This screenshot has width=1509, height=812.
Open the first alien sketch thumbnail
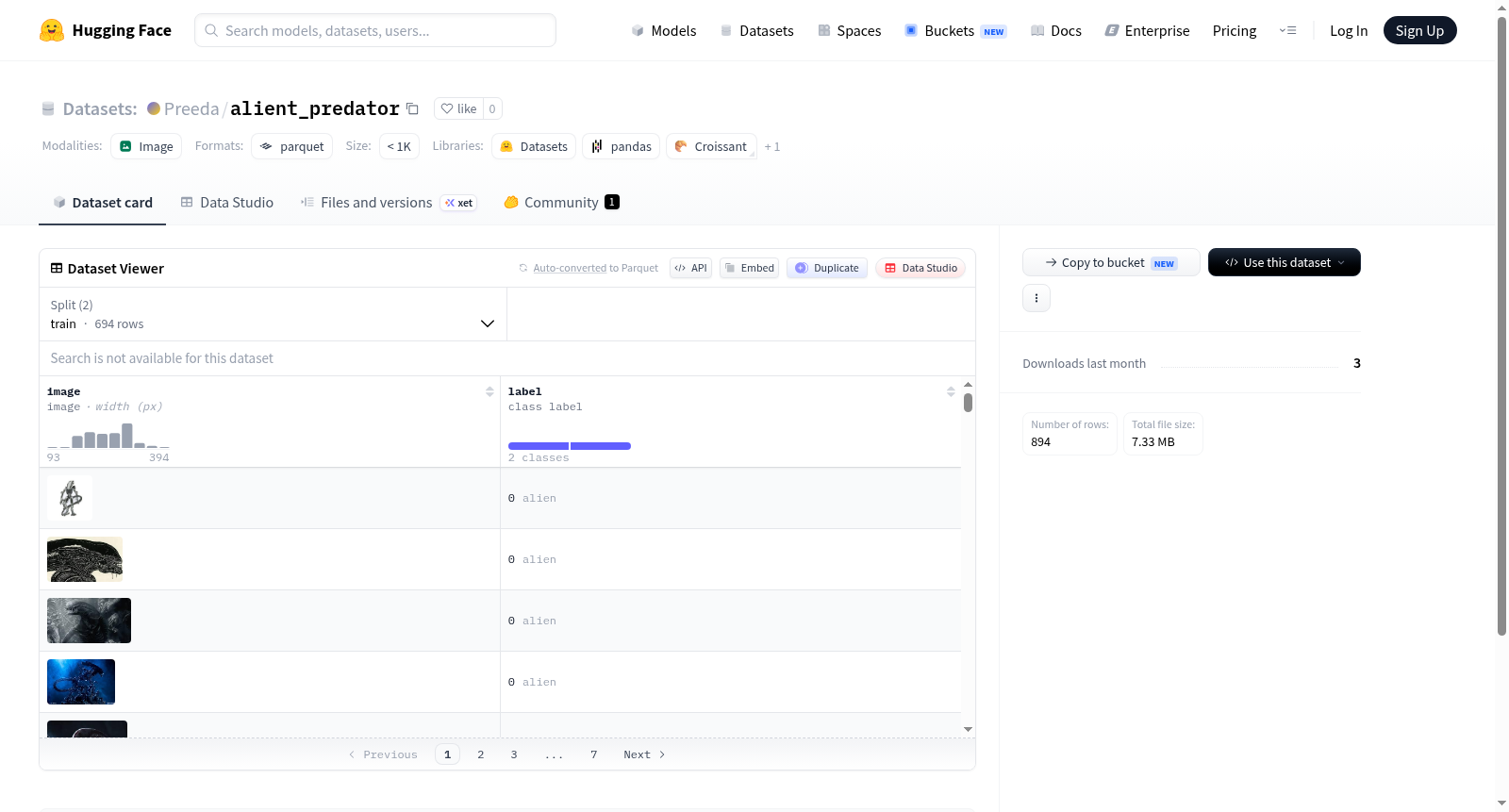70,498
